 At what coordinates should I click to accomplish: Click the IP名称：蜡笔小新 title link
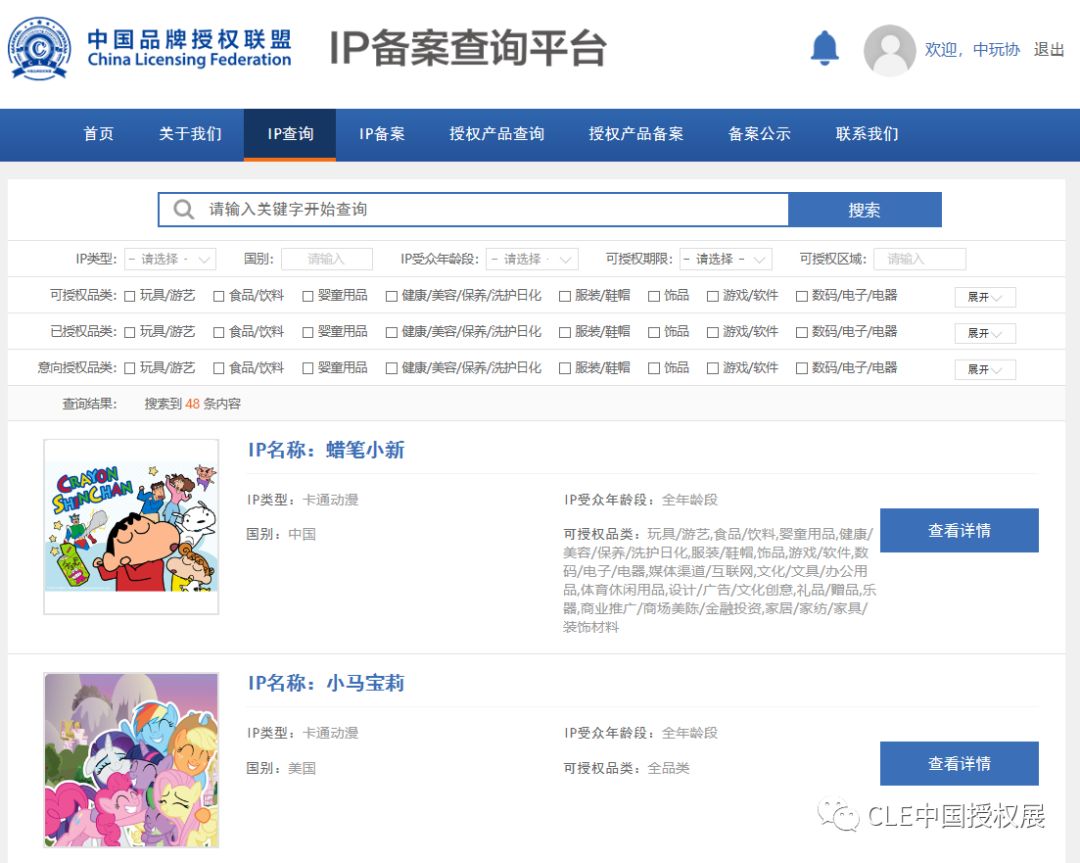326,450
